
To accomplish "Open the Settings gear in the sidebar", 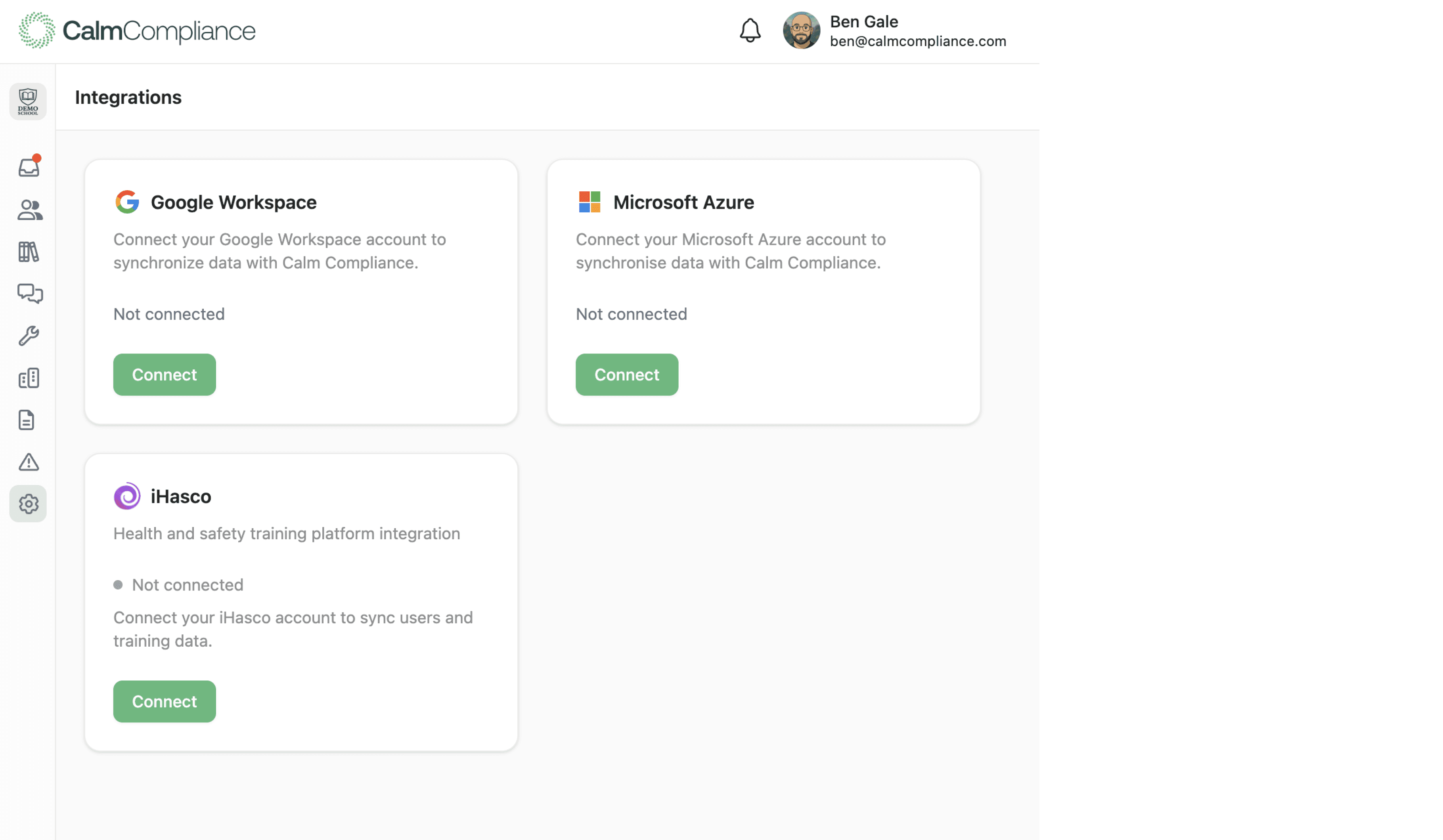I will click(x=28, y=504).
